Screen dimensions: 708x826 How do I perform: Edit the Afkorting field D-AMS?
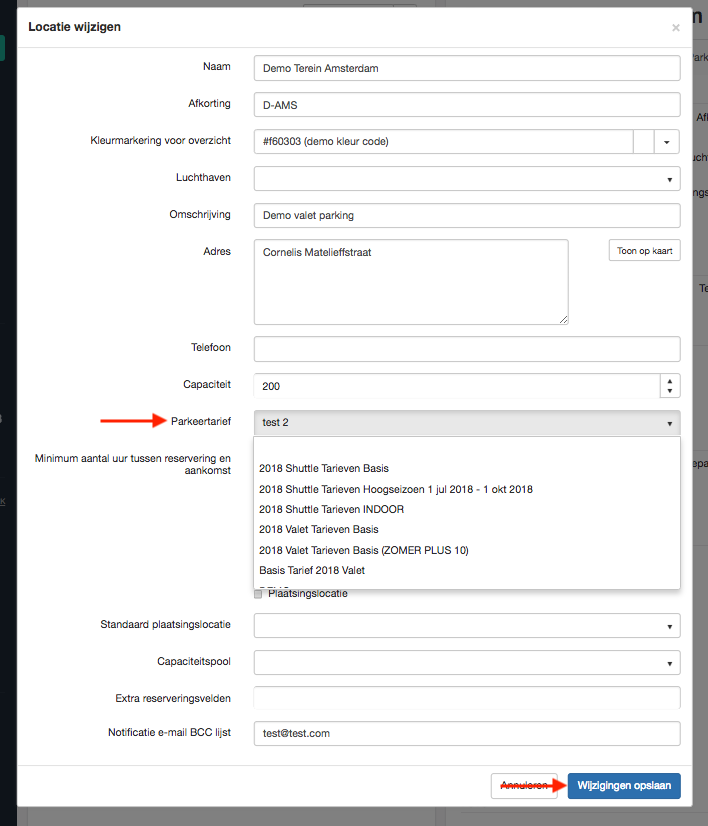point(467,105)
